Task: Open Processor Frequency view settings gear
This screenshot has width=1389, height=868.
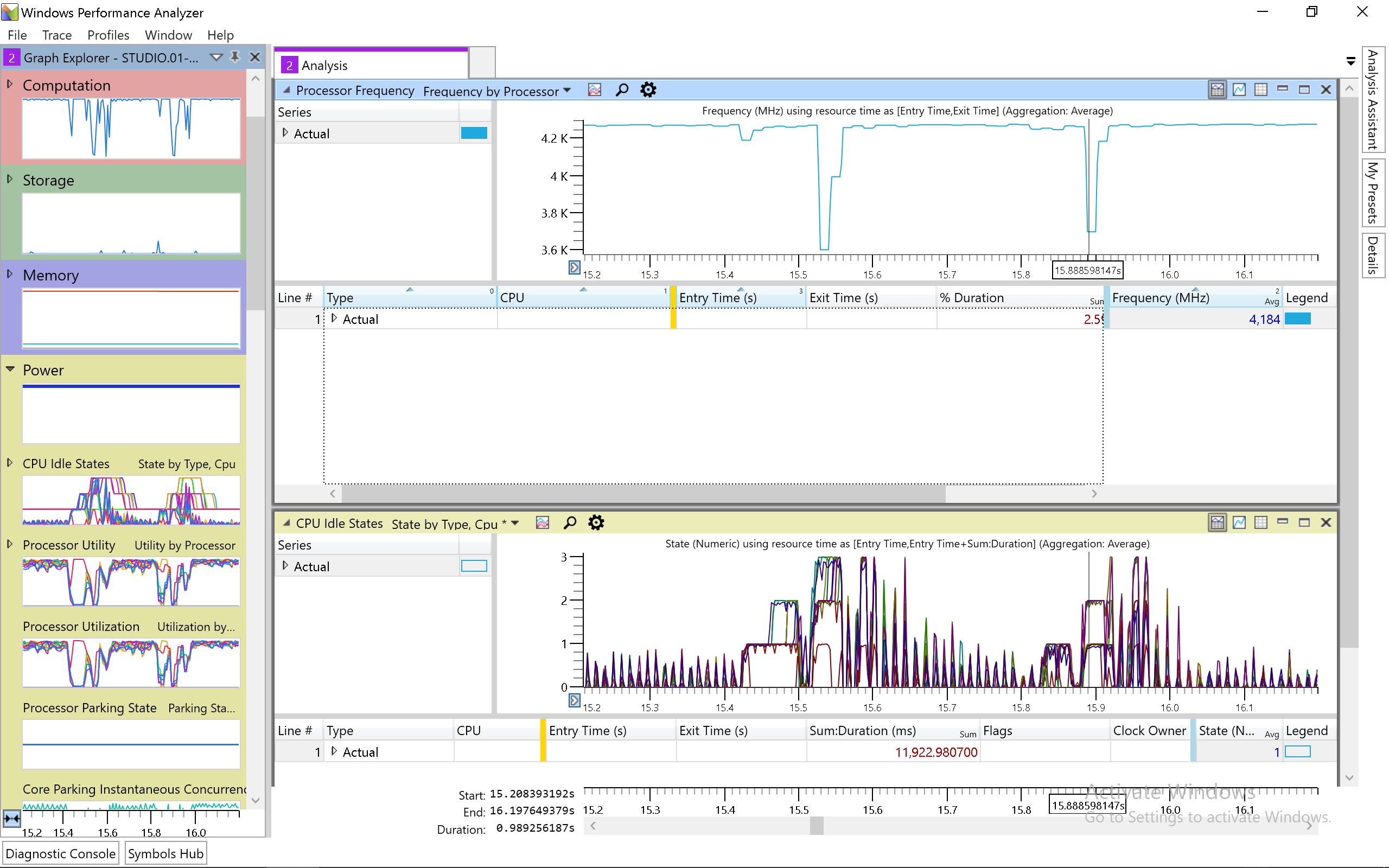Action: [648, 90]
